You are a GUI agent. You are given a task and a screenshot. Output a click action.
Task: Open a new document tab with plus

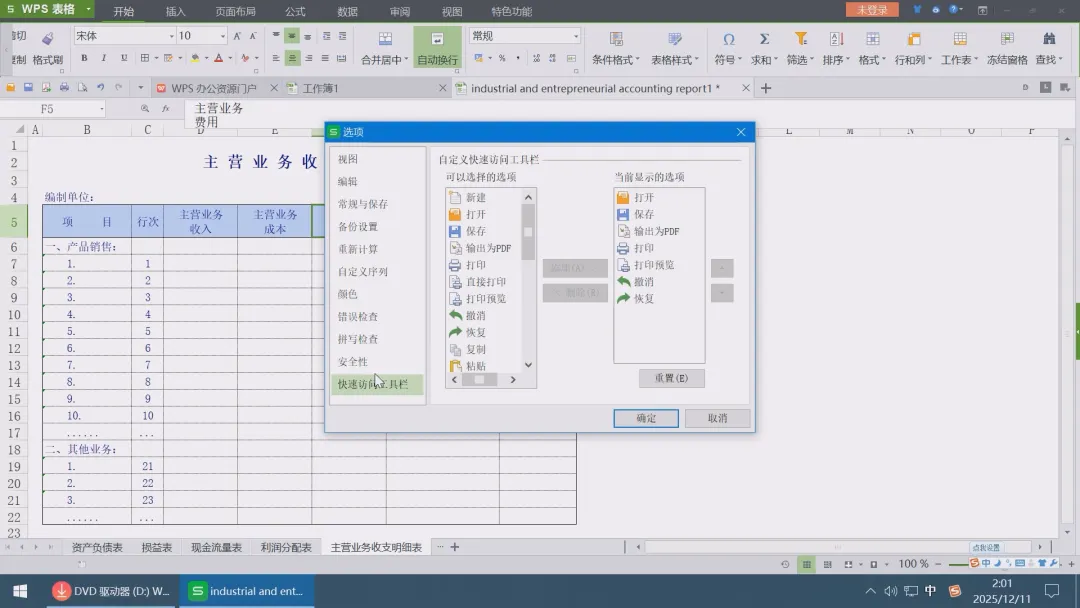(x=766, y=88)
